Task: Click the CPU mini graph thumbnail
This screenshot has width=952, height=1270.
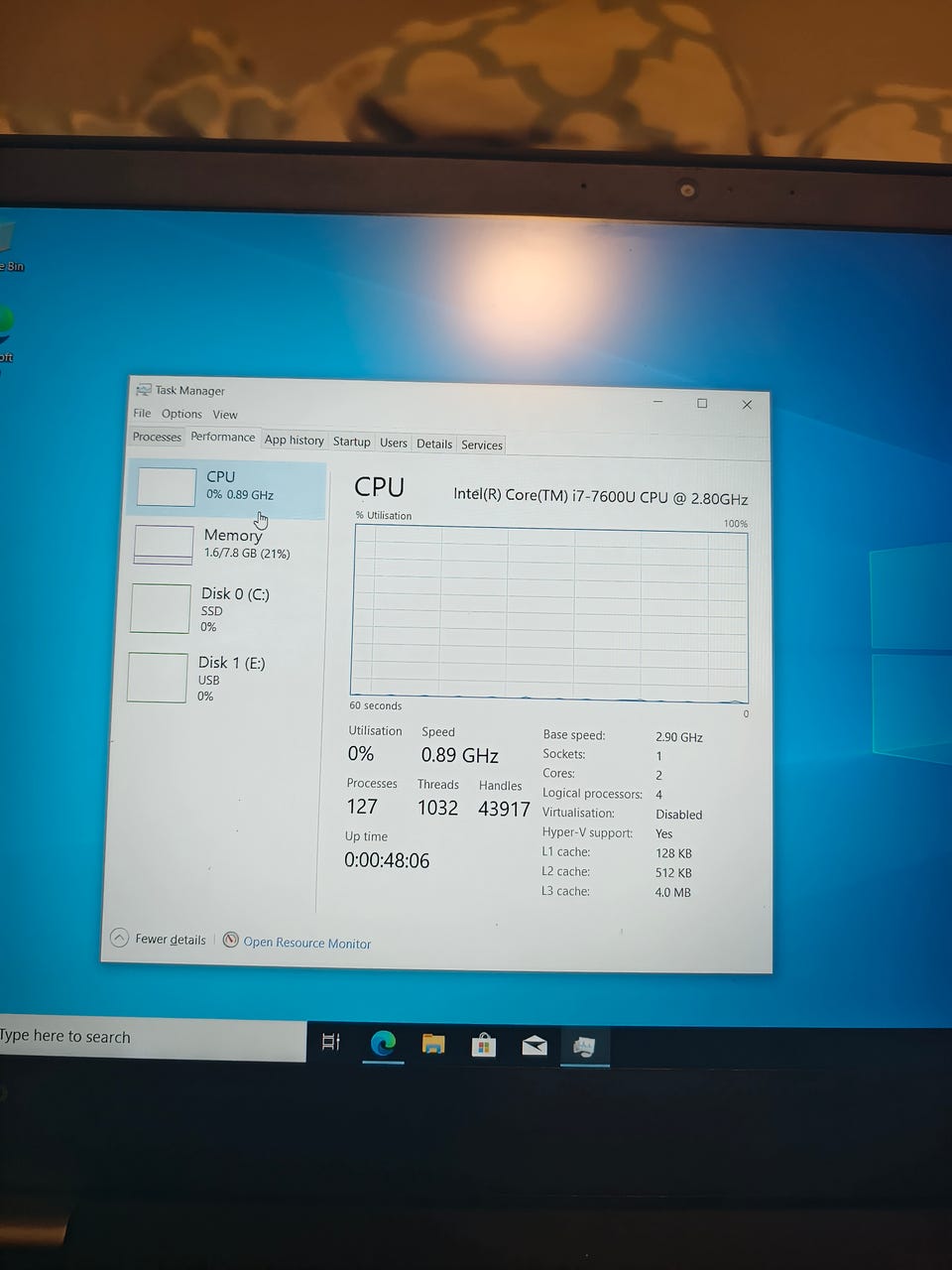Action: point(167,487)
